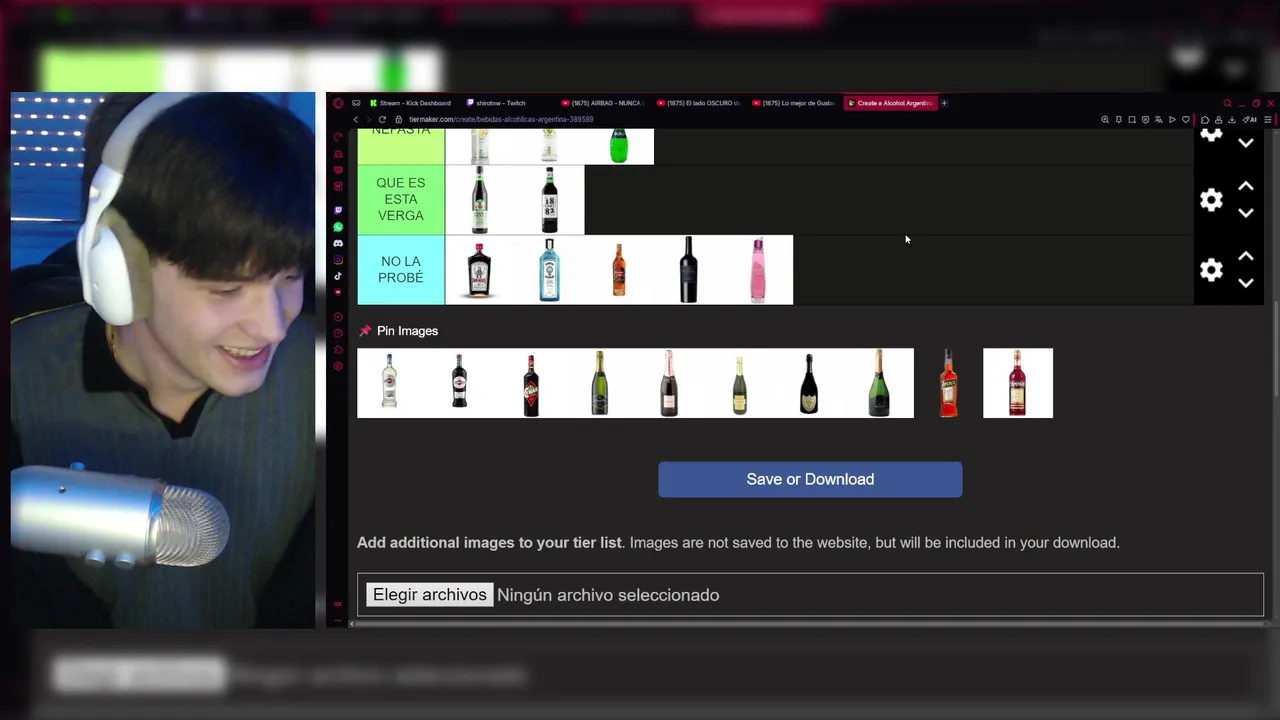Pick the pink rosé champagne in image pool

669,383
